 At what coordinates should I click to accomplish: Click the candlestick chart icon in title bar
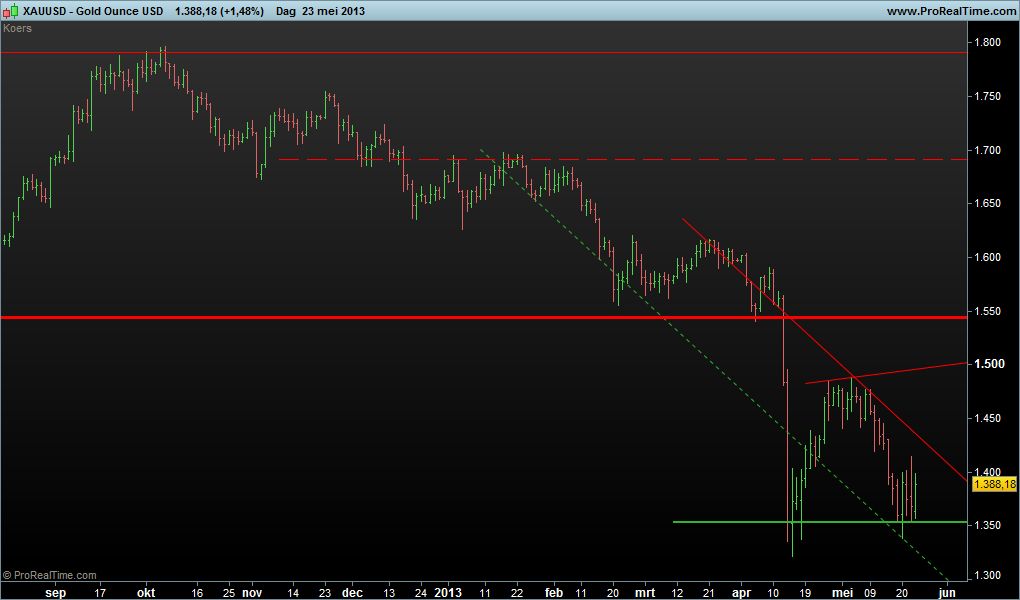click(x=11, y=10)
